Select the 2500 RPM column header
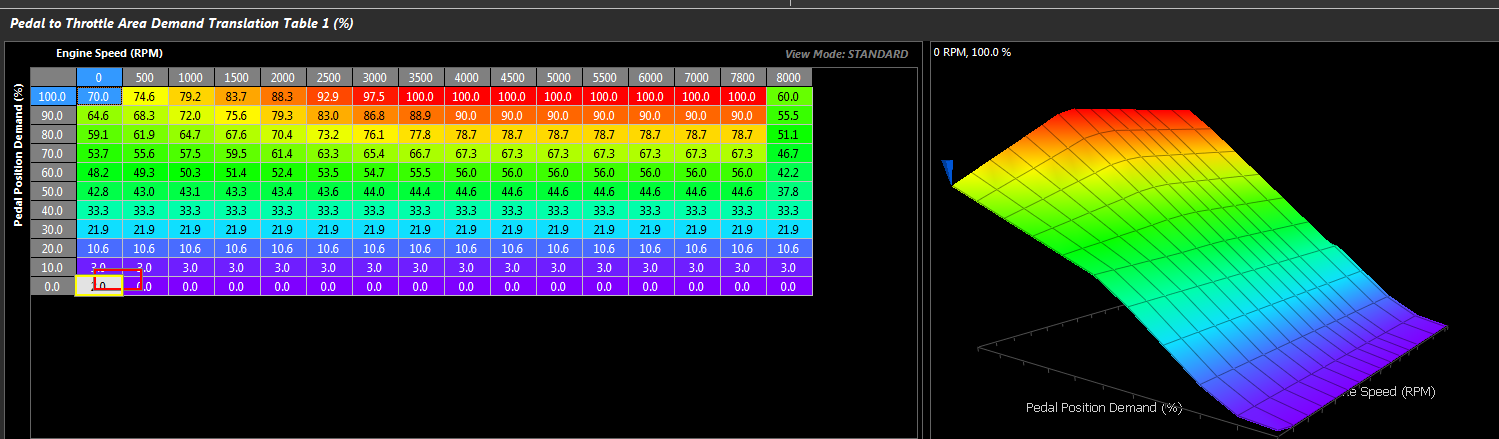The image size is (1499, 439). [x=329, y=77]
